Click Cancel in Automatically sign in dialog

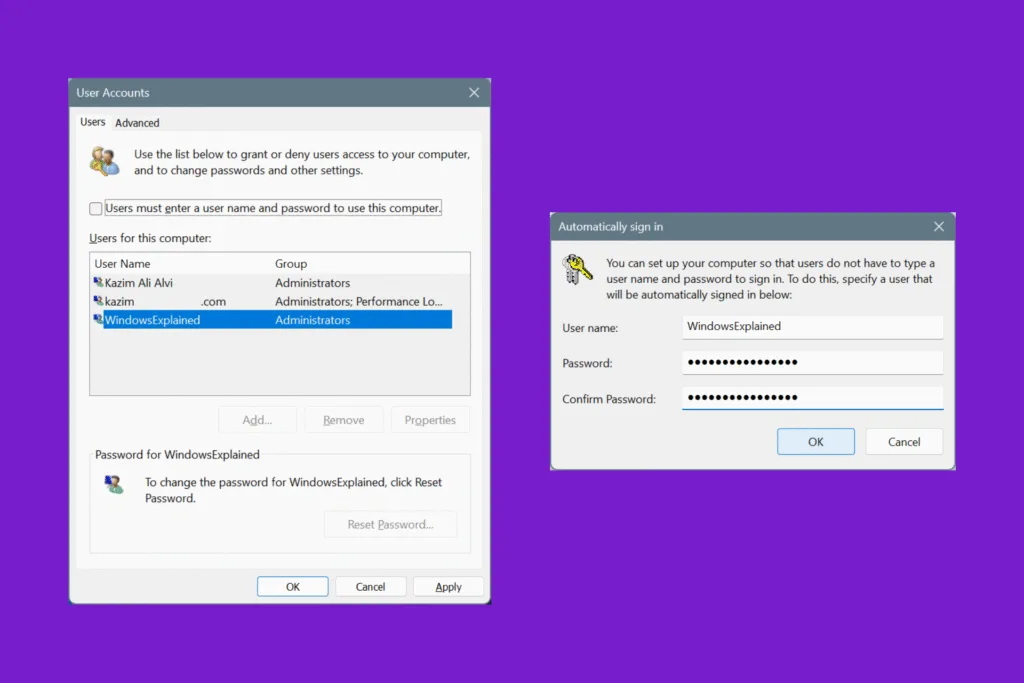pyautogui.click(x=904, y=441)
